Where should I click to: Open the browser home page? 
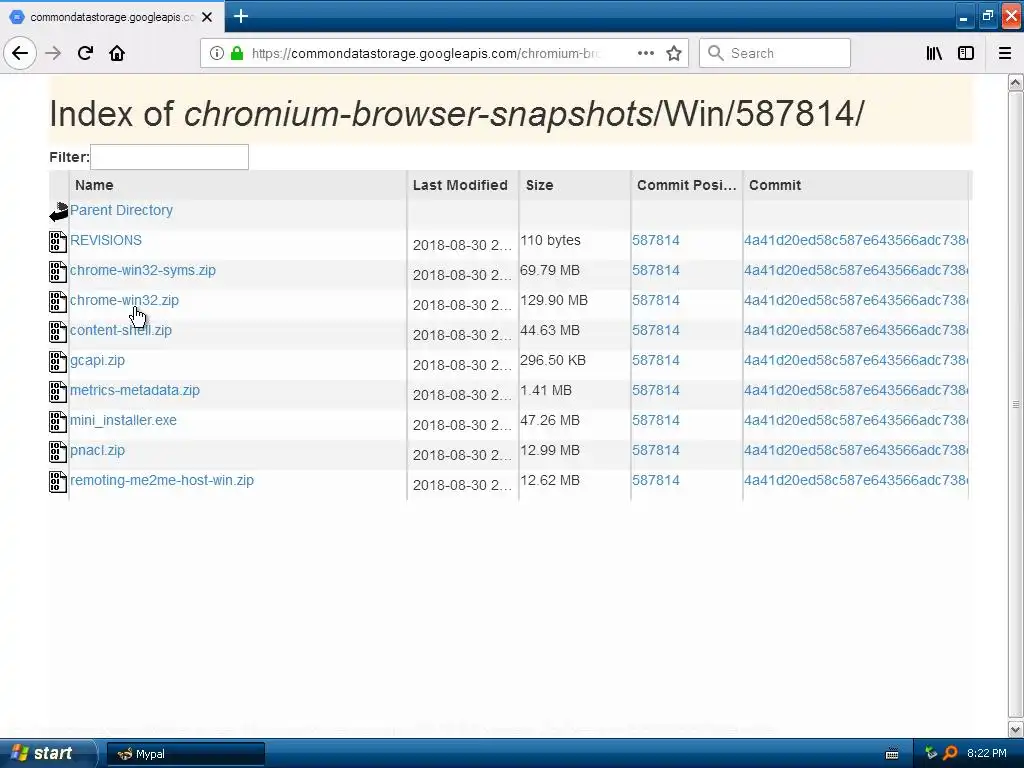point(117,53)
